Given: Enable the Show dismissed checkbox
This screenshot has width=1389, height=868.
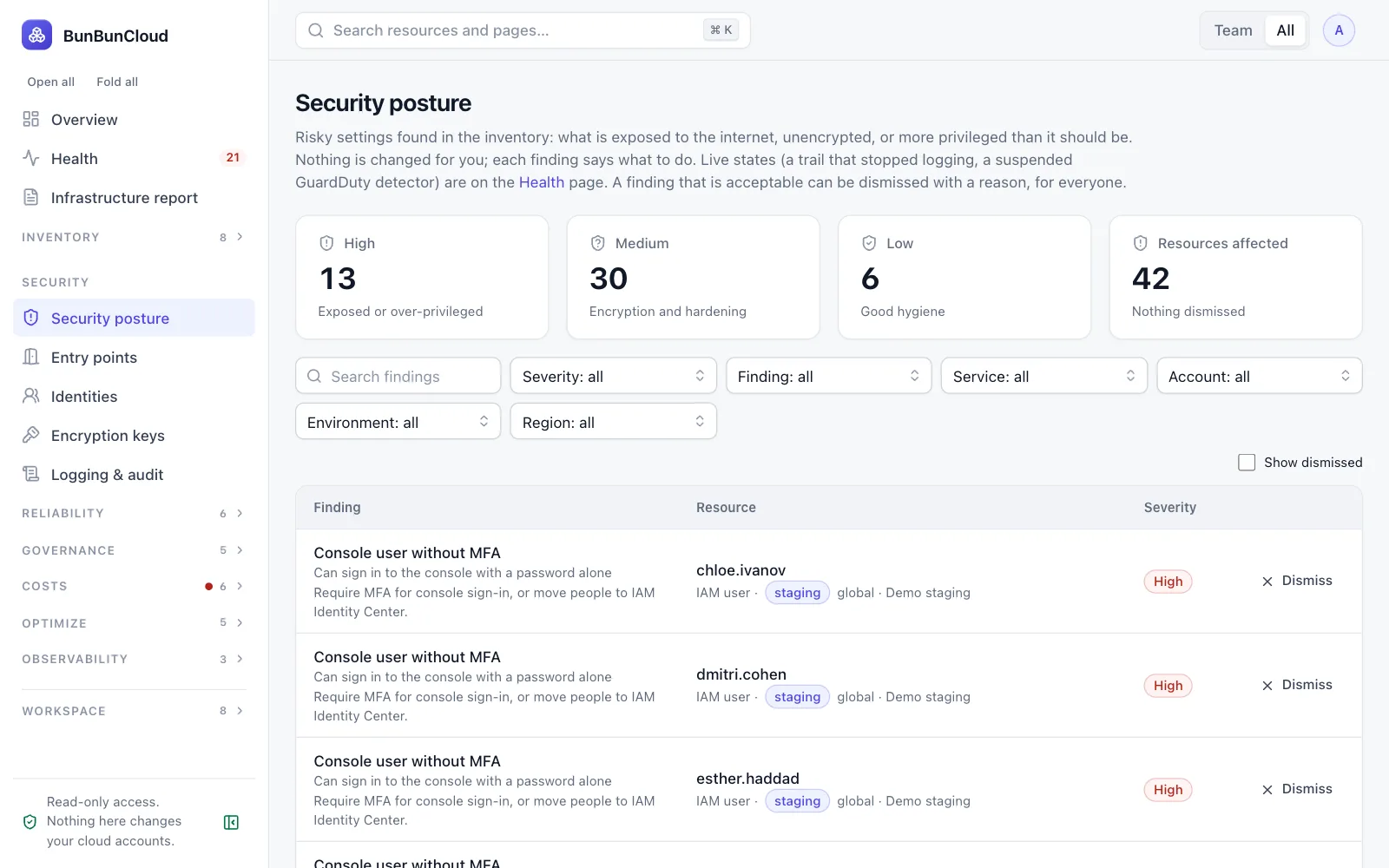Looking at the screenshot, I should click(x=1247, y=463).
